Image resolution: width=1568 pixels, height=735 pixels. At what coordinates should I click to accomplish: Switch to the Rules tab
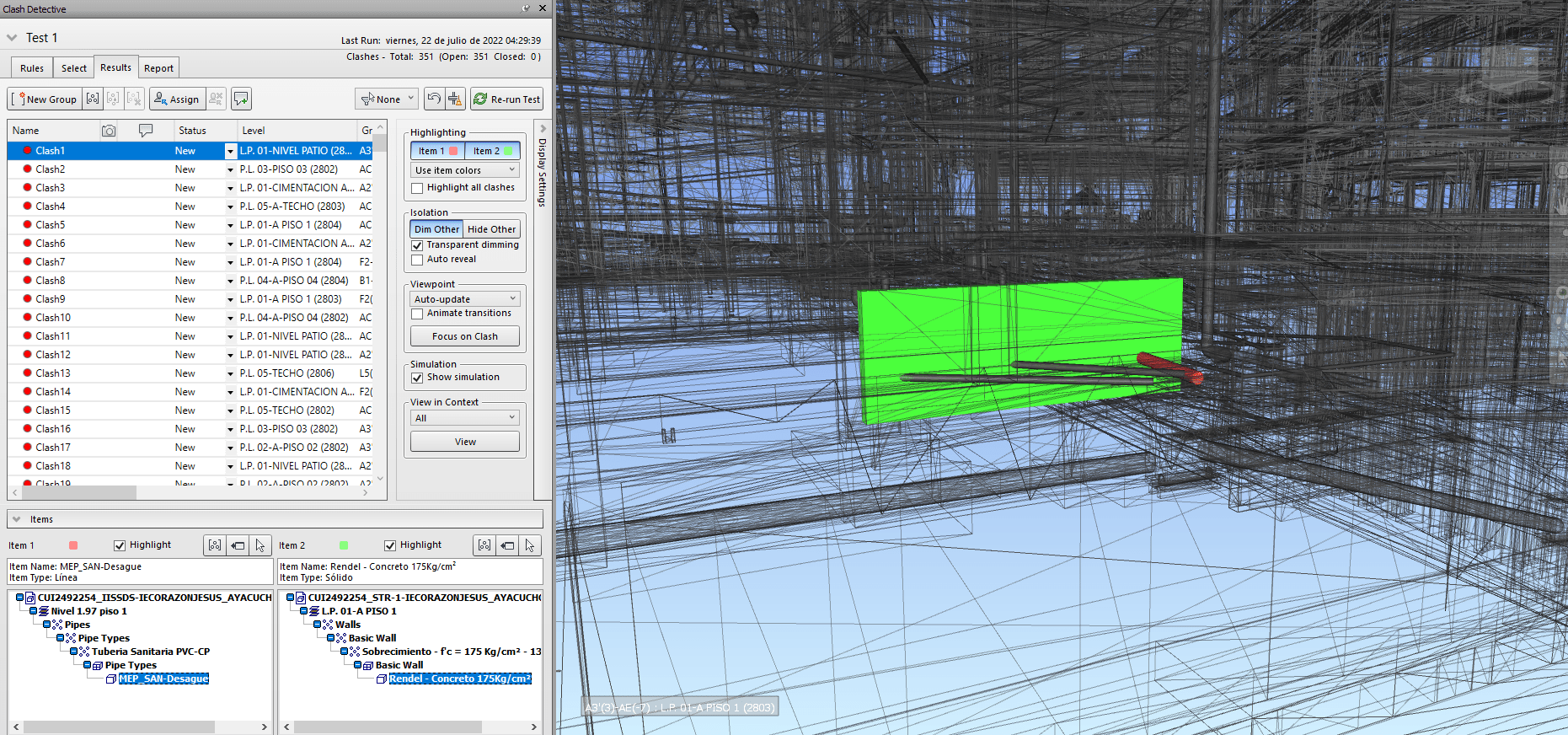click(x=32, y=68)
